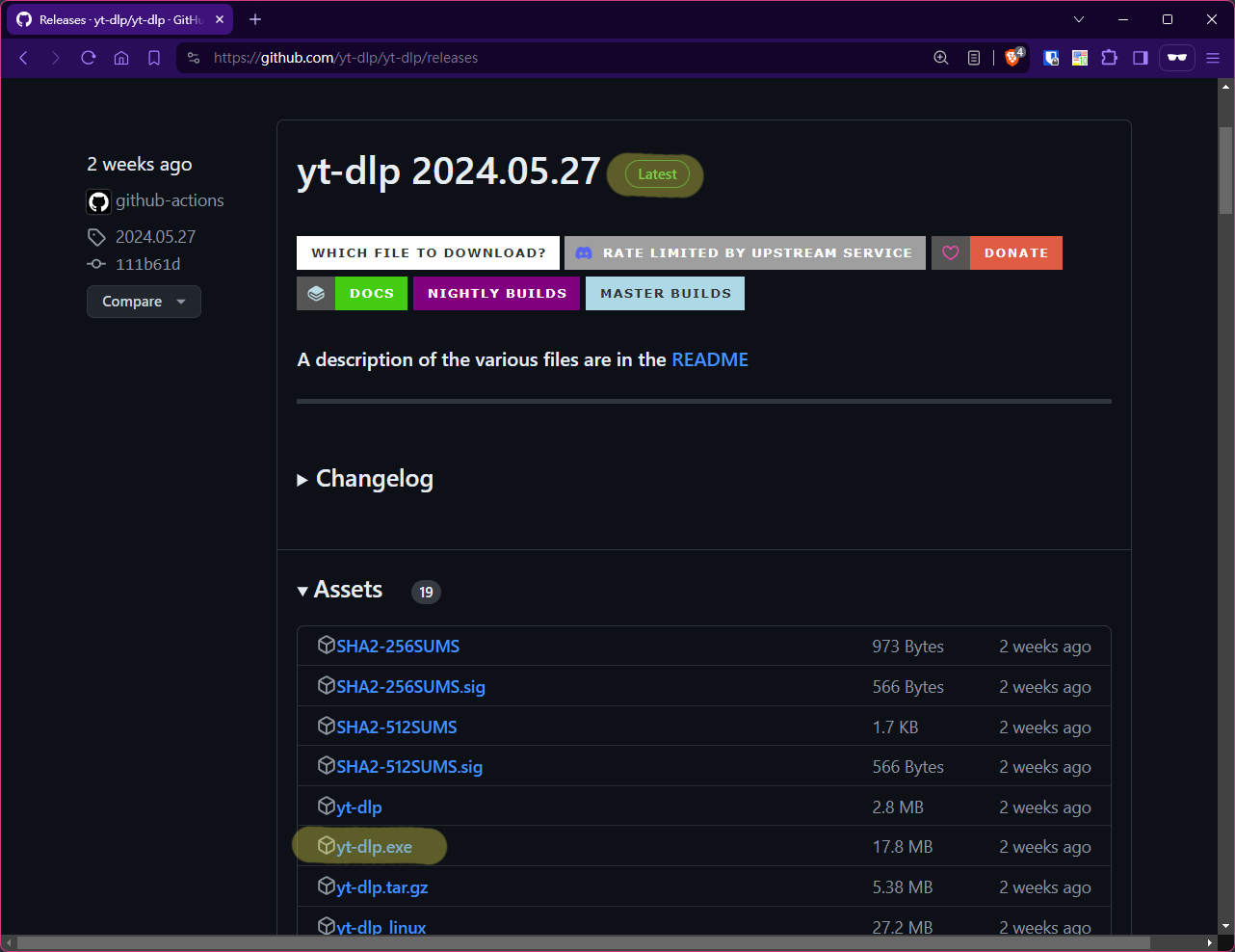The width and height of the screenshot is (1235, 952).
Task: Click the WHICH FILE TO DOWNLOAD badge
Action: pyautogui.click(x=428, y=252)
